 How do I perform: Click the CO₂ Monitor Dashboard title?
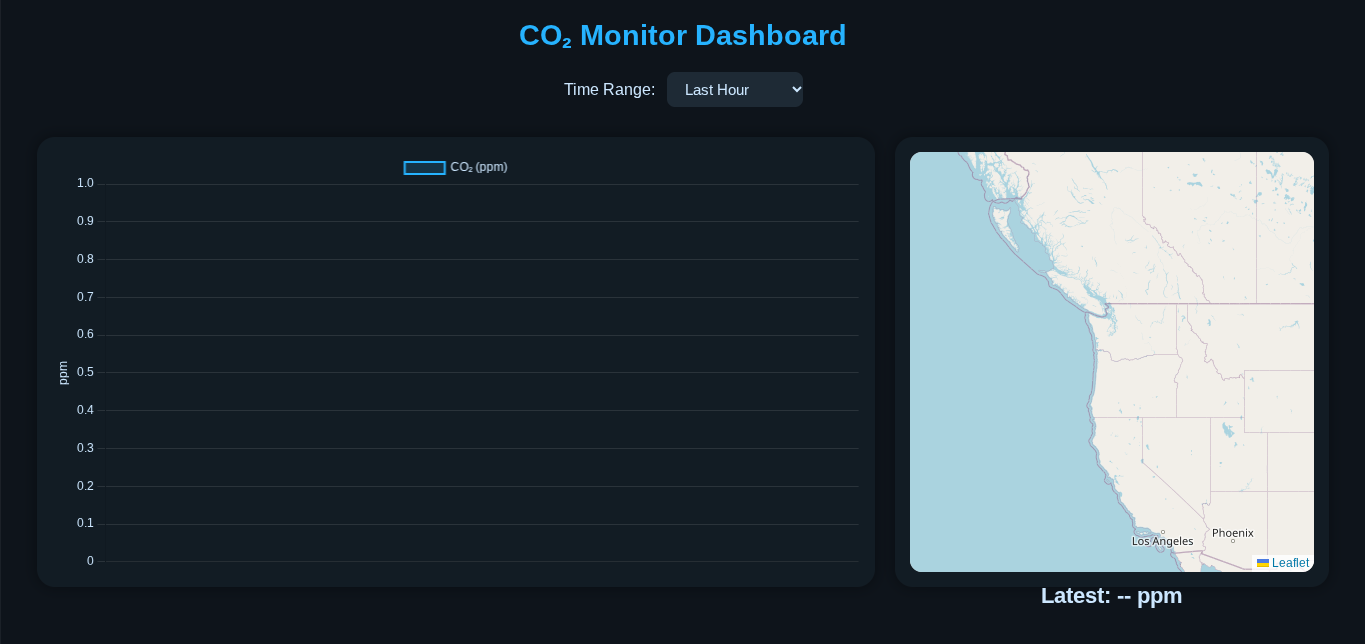[682, 35]
